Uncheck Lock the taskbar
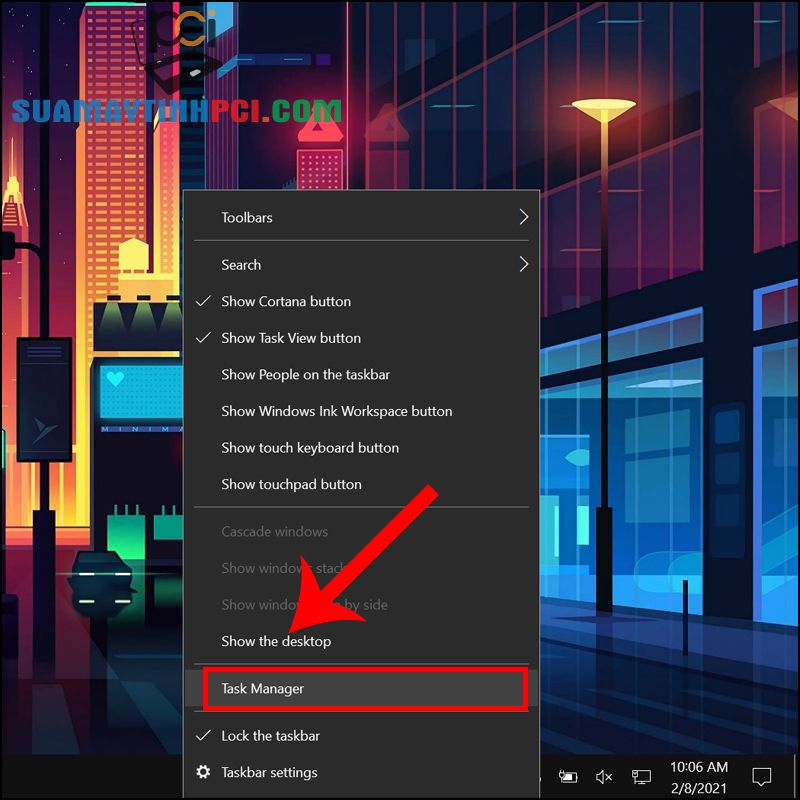This screenshot has width=800, height=800. click(x=270, y=735)
